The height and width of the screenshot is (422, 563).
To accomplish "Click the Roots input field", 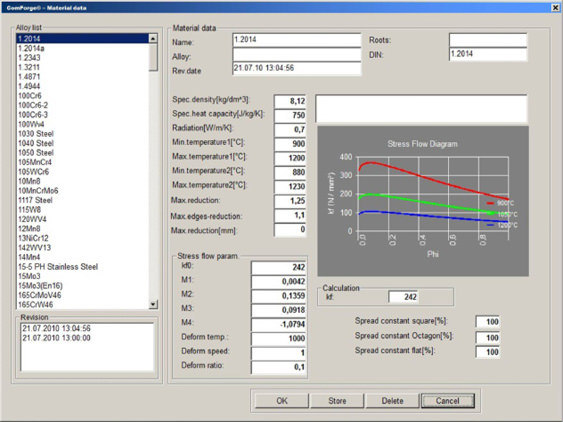I will (488, 40).
